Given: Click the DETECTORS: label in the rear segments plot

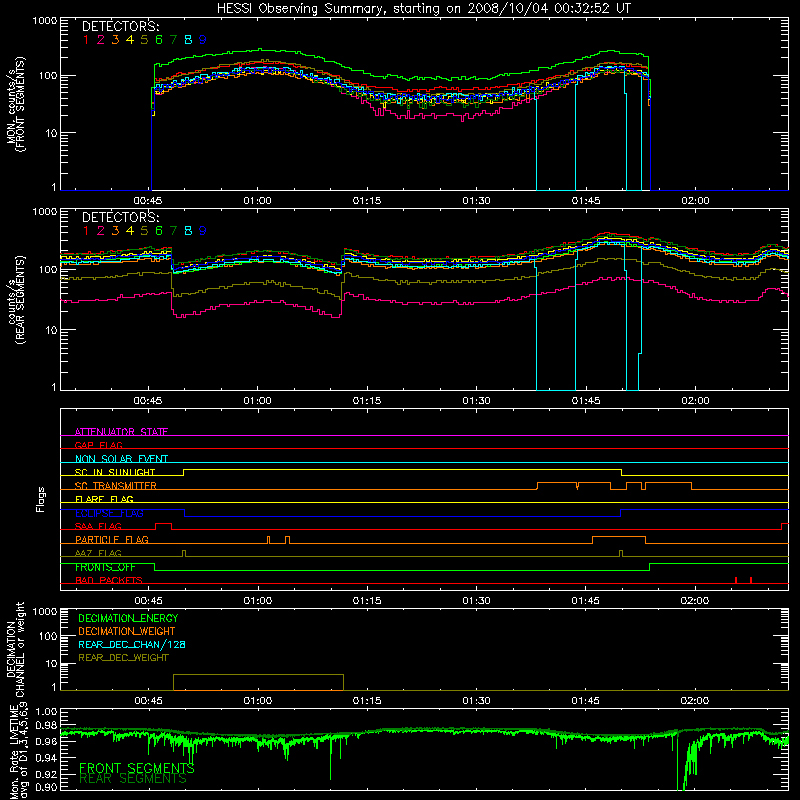Looking at the screenshot, I should 120,218.
